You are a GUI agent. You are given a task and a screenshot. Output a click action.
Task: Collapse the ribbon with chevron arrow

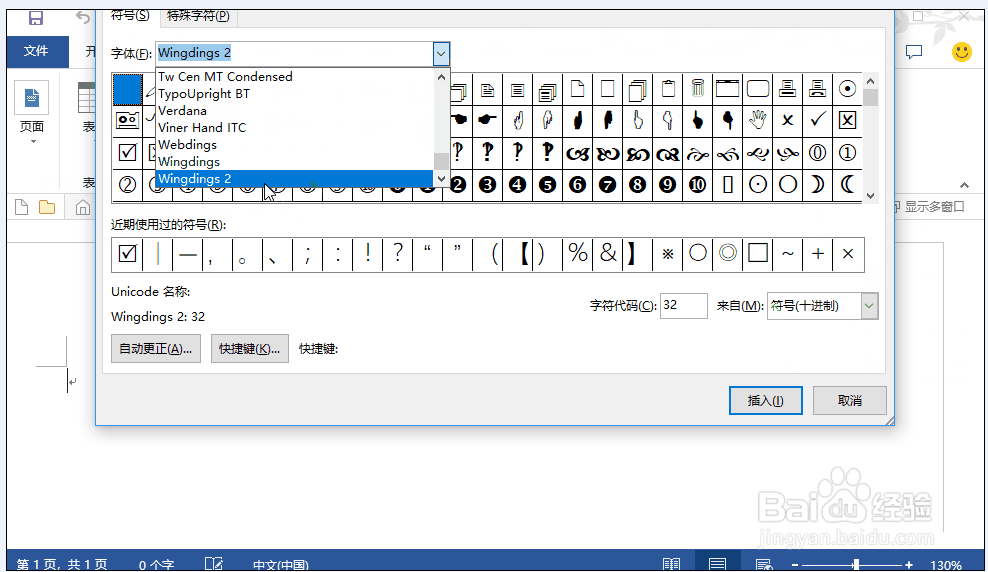click(x=964, y=185)
